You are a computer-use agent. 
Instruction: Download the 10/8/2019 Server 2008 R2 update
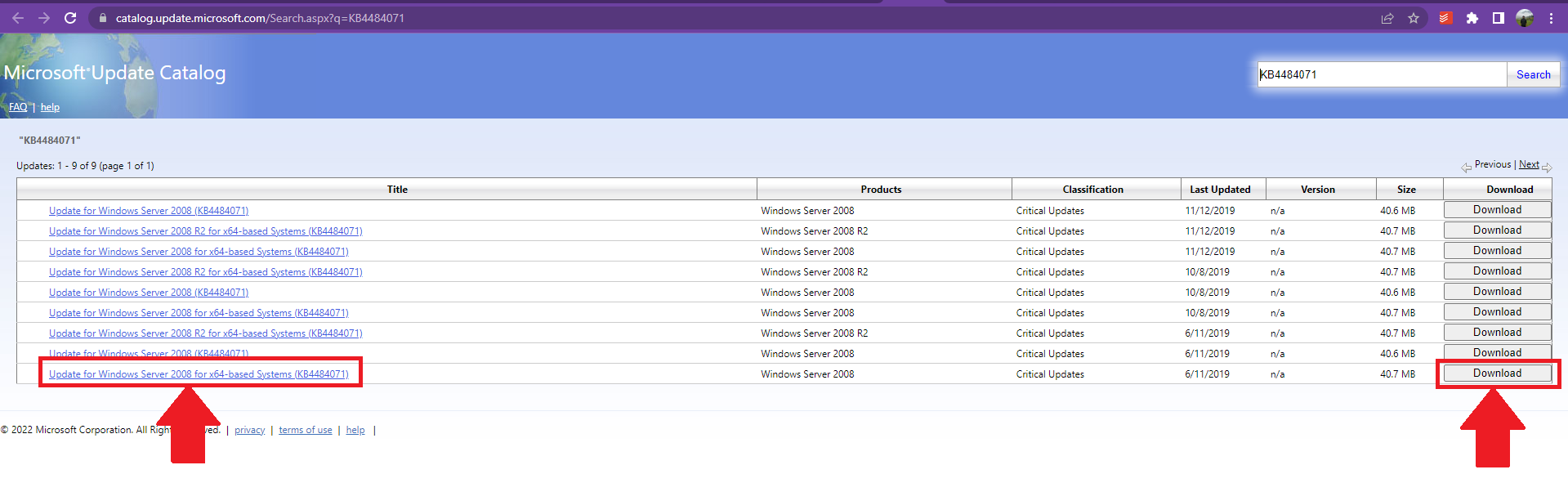pyautogui.click(x=1497, y=271)
